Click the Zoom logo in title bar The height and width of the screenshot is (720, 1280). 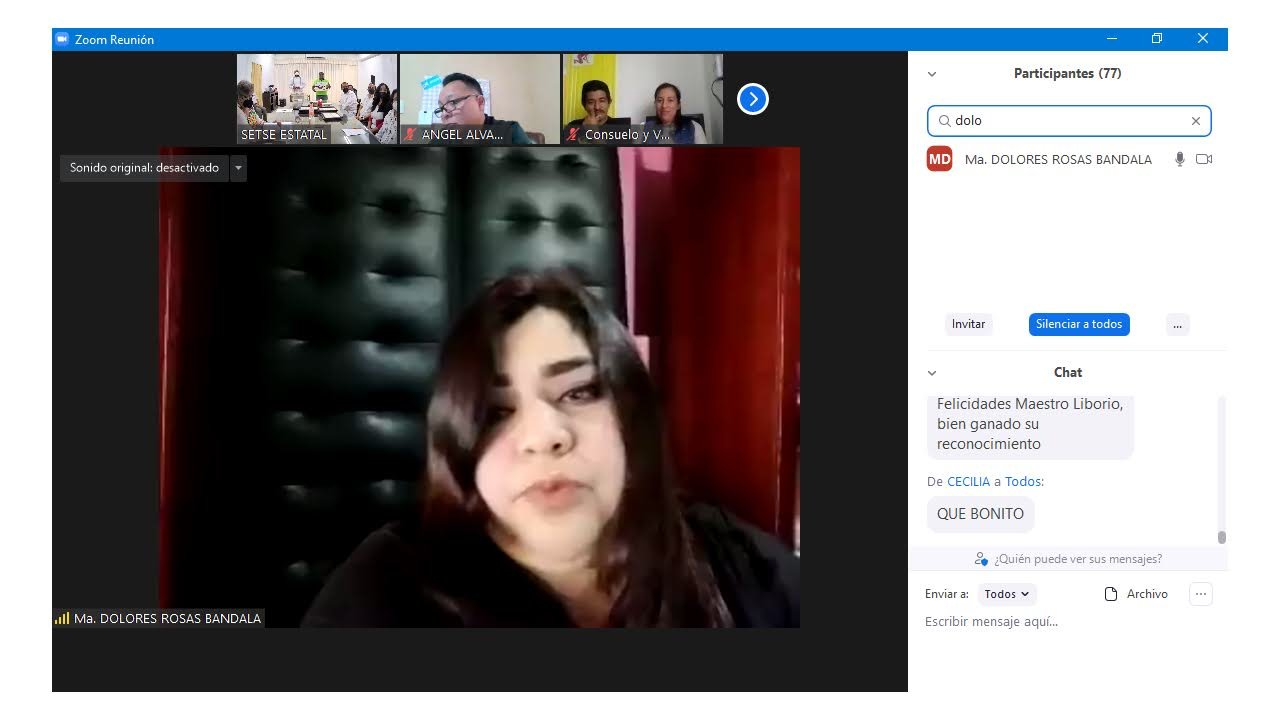point(62,39)
